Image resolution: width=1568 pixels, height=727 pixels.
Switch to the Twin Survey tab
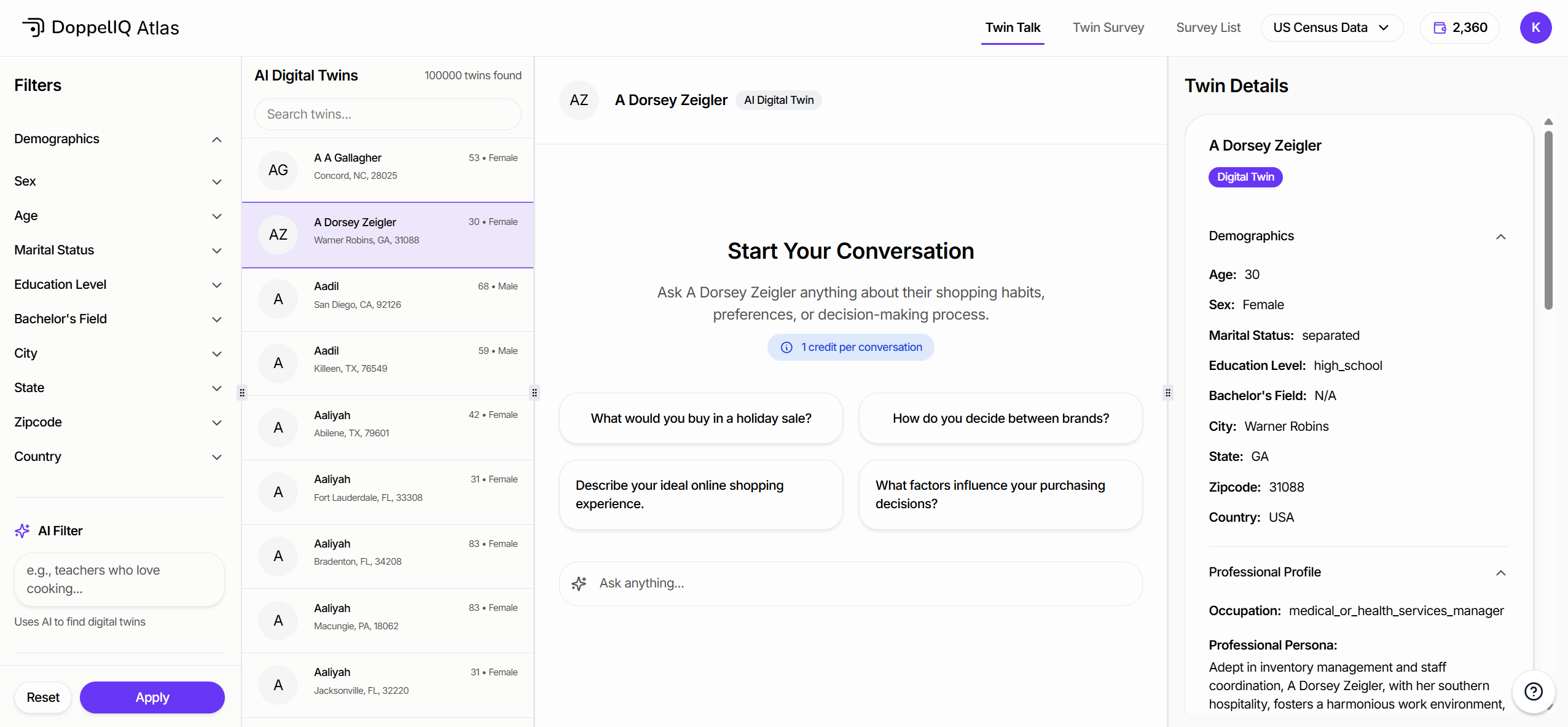click(1108, 28)
